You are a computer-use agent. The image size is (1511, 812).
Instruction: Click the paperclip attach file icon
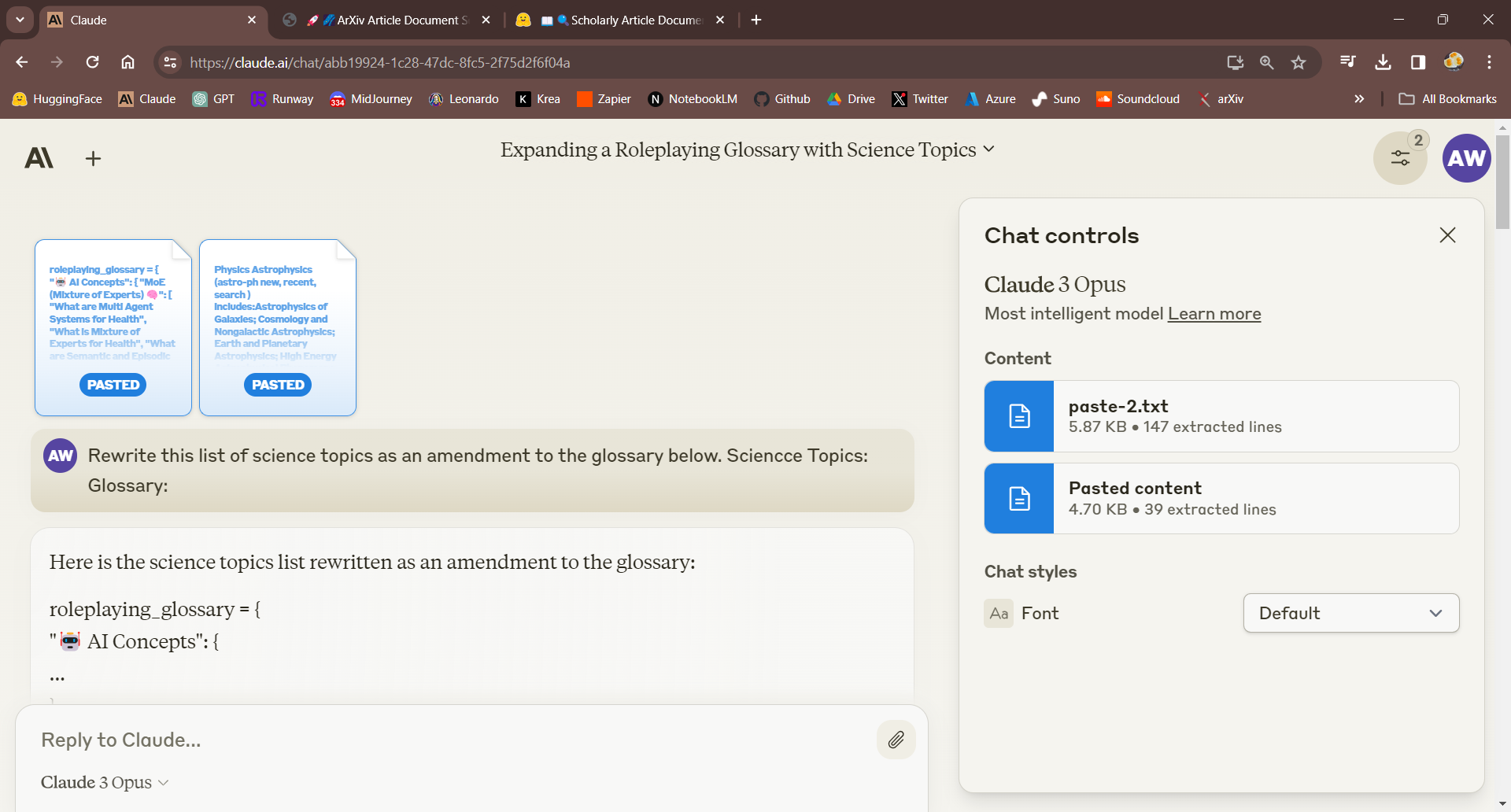pos(896,740)
